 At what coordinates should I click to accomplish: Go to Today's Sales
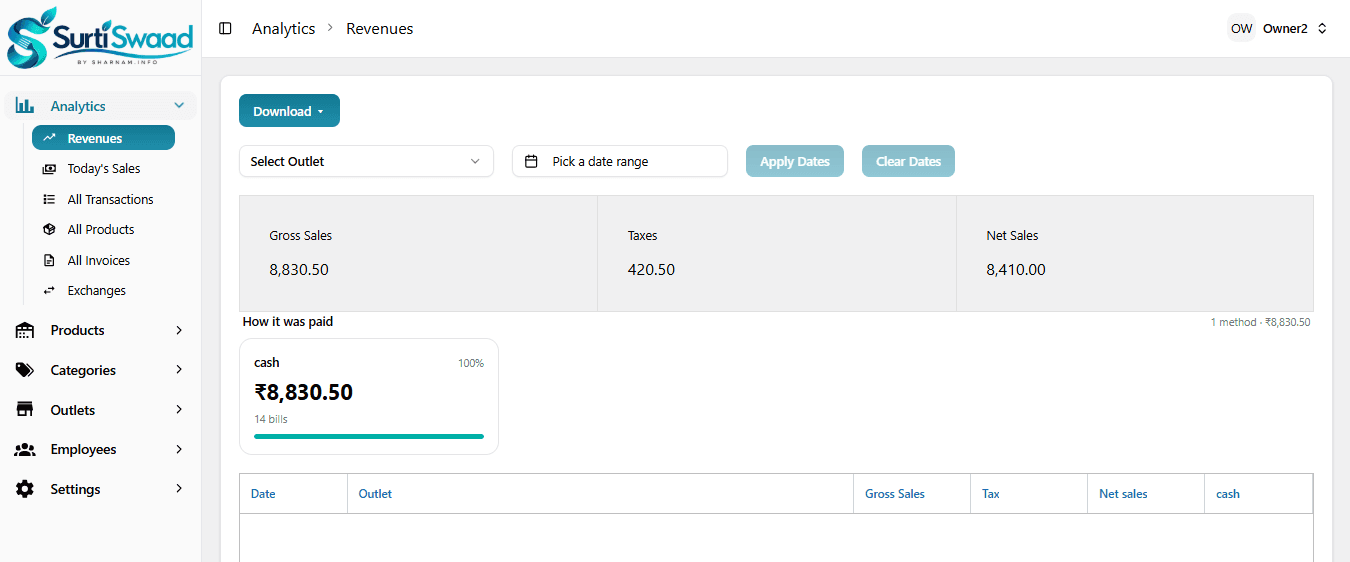103,169
